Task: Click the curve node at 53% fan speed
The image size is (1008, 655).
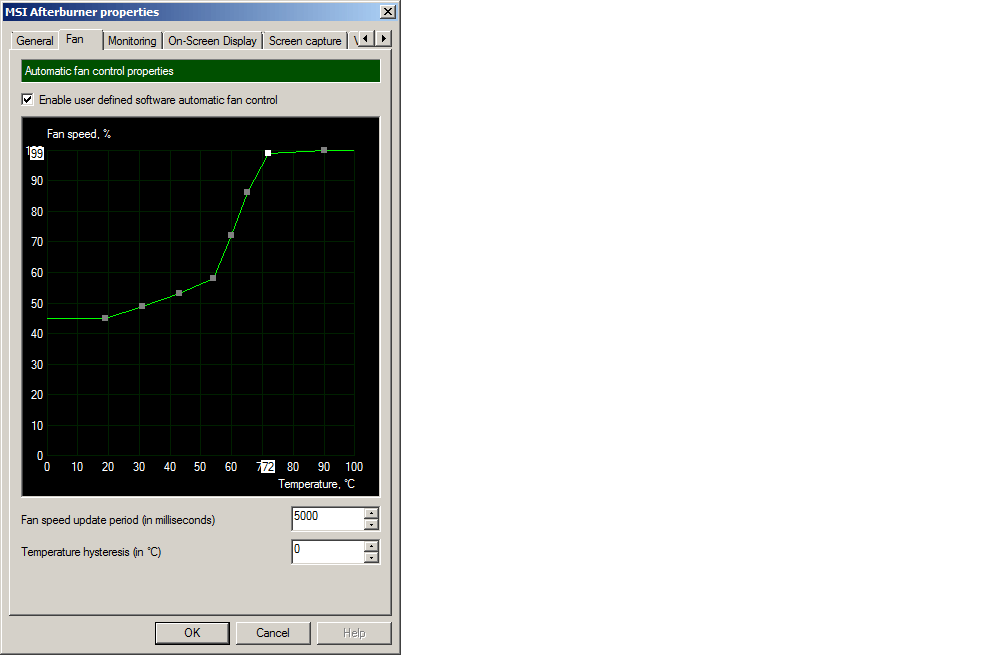Action: pos(179,293)
